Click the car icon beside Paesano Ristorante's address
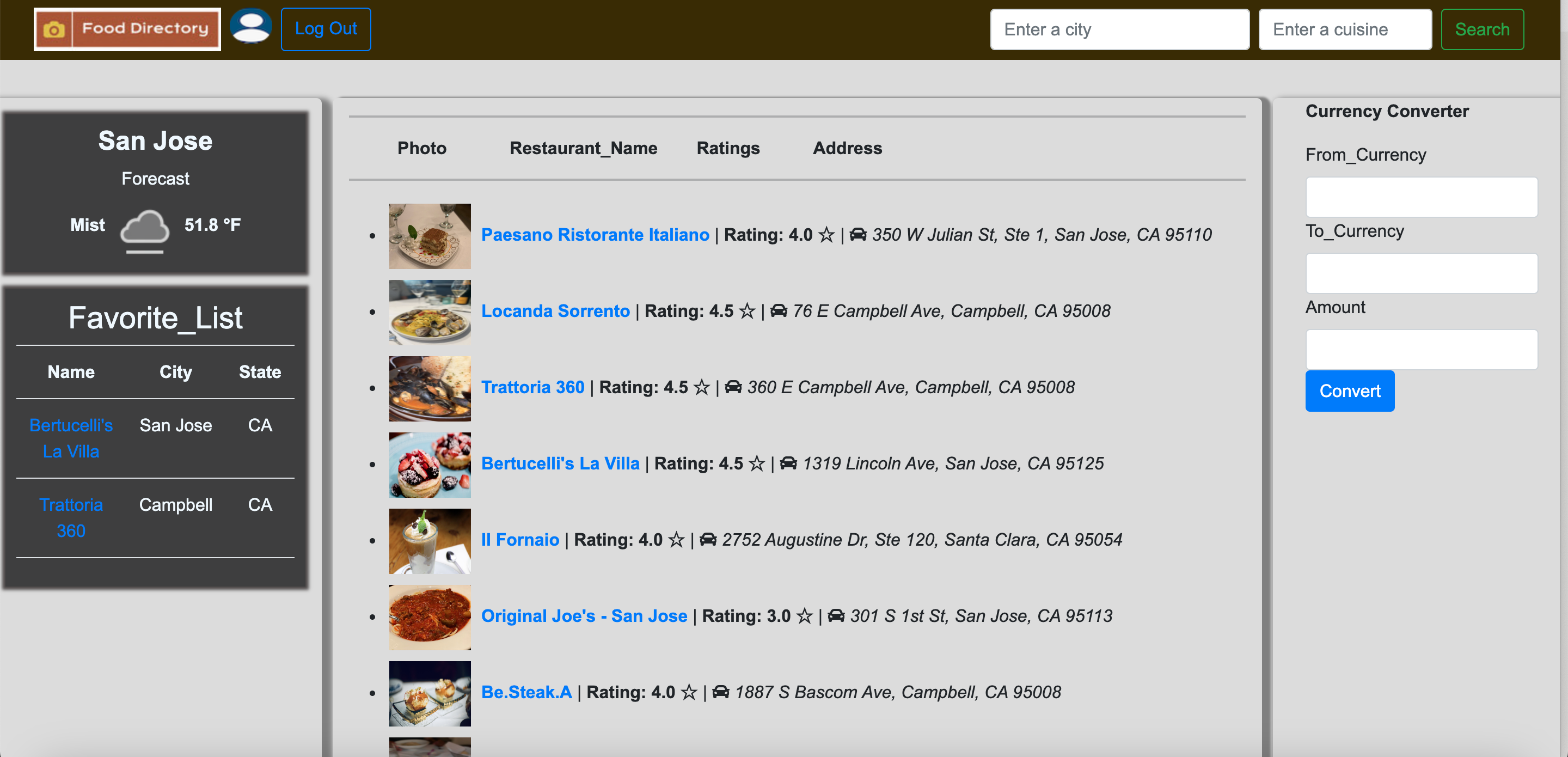This screenshot has width=1568, height=757. pos(858,235)
